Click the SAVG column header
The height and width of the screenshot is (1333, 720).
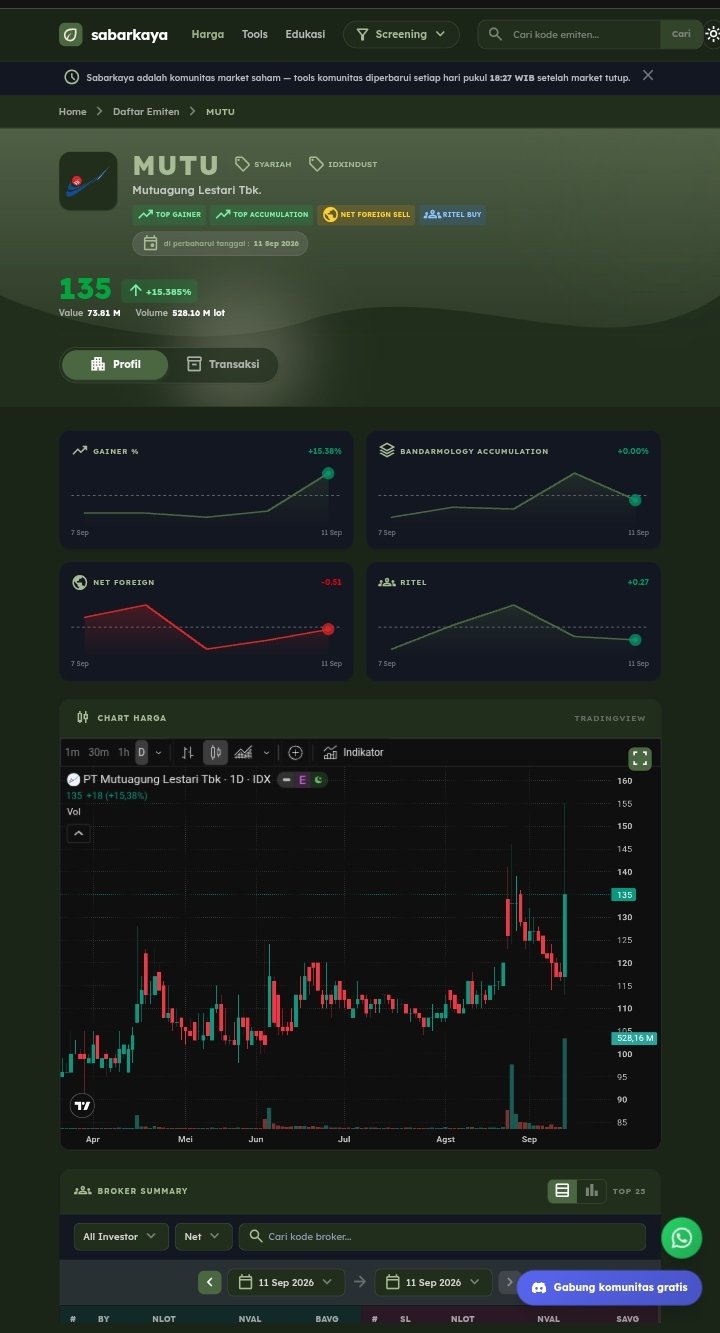[x=627, y=1319]
